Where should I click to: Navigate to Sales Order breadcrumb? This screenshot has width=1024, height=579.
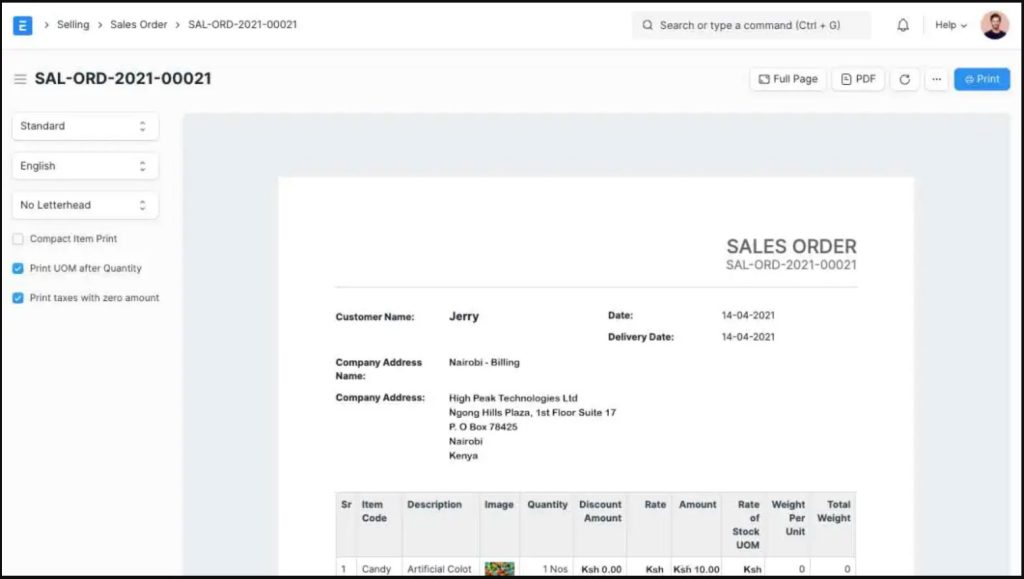point(138,24)
